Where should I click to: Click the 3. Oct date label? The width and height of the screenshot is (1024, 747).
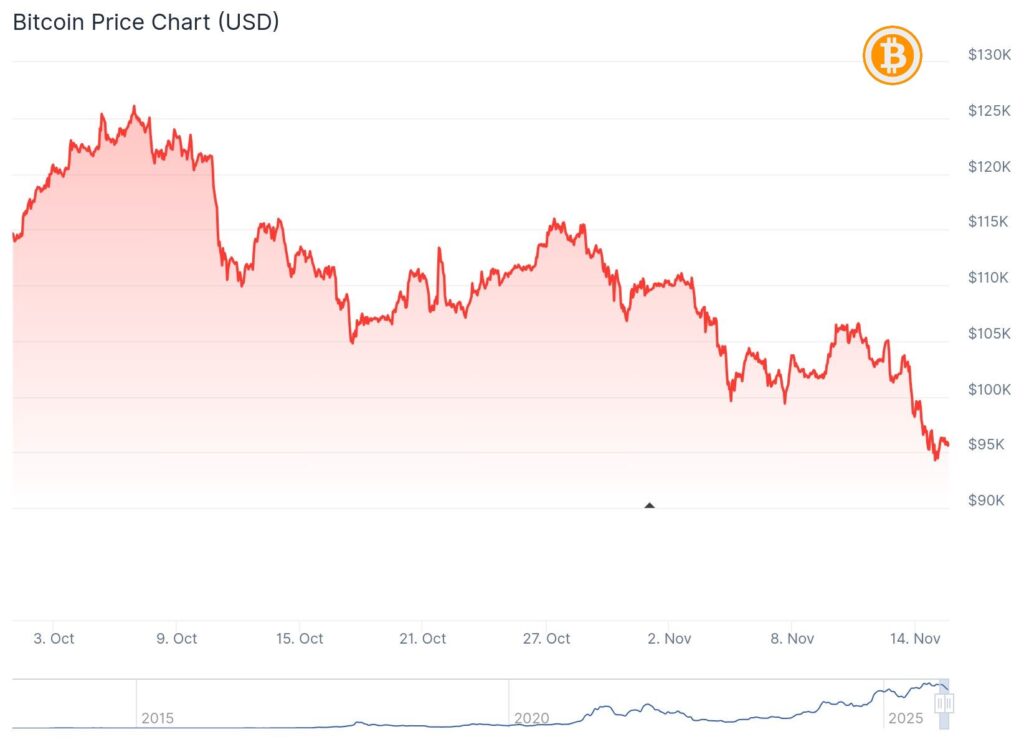coord(54,638)
